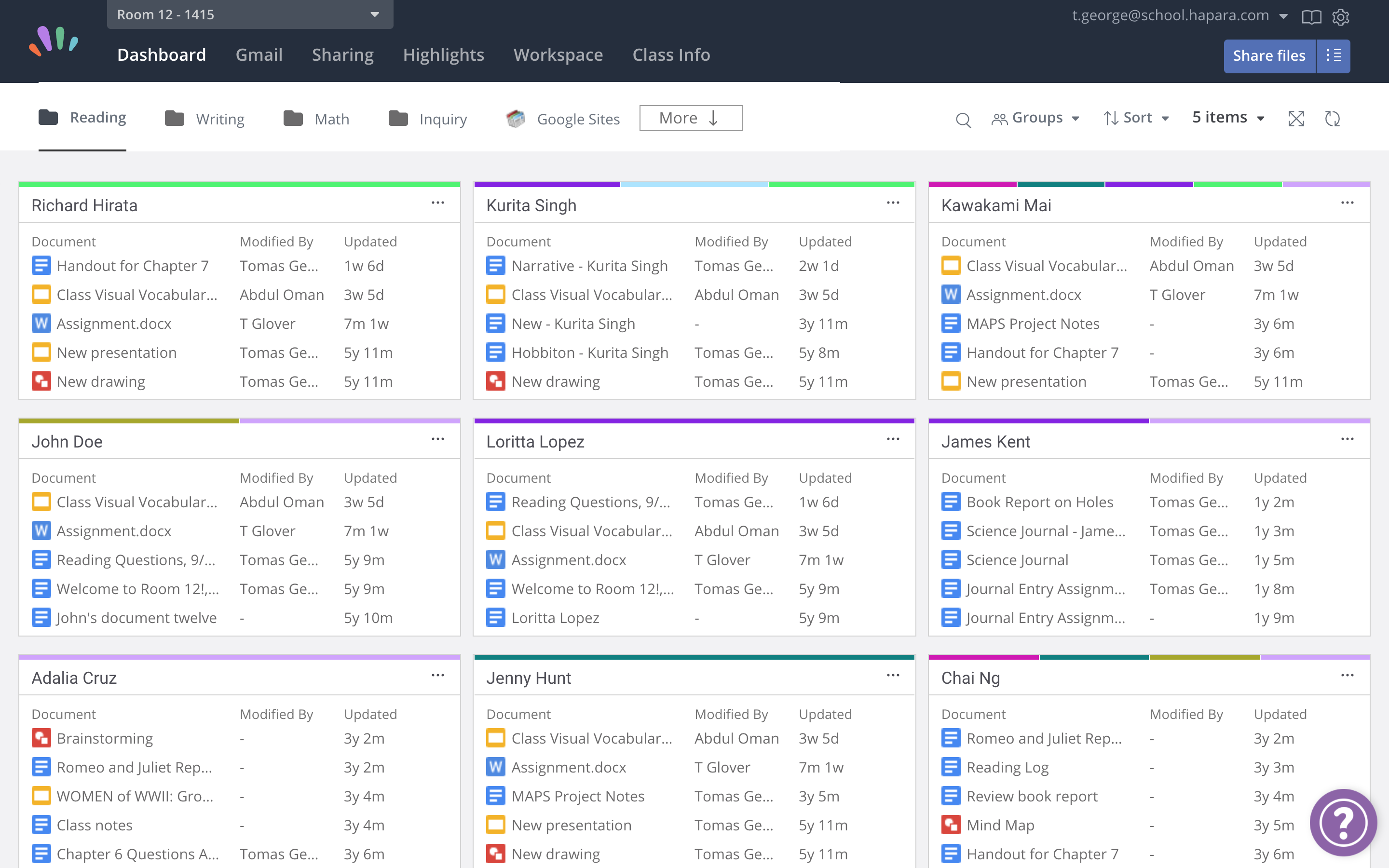1389x868 pixels.
Task: Open the Google Sites folder icon
Action: [x=516, y=118]
